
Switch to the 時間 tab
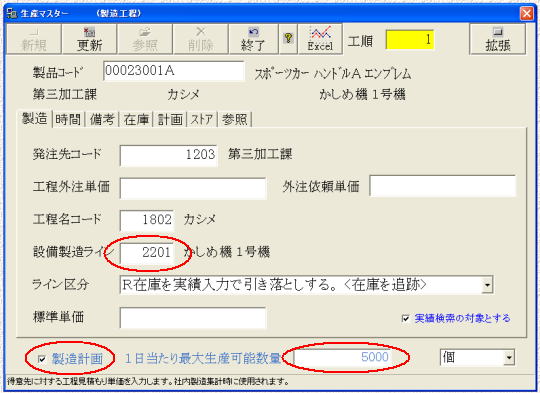click(x=68, y=120)
